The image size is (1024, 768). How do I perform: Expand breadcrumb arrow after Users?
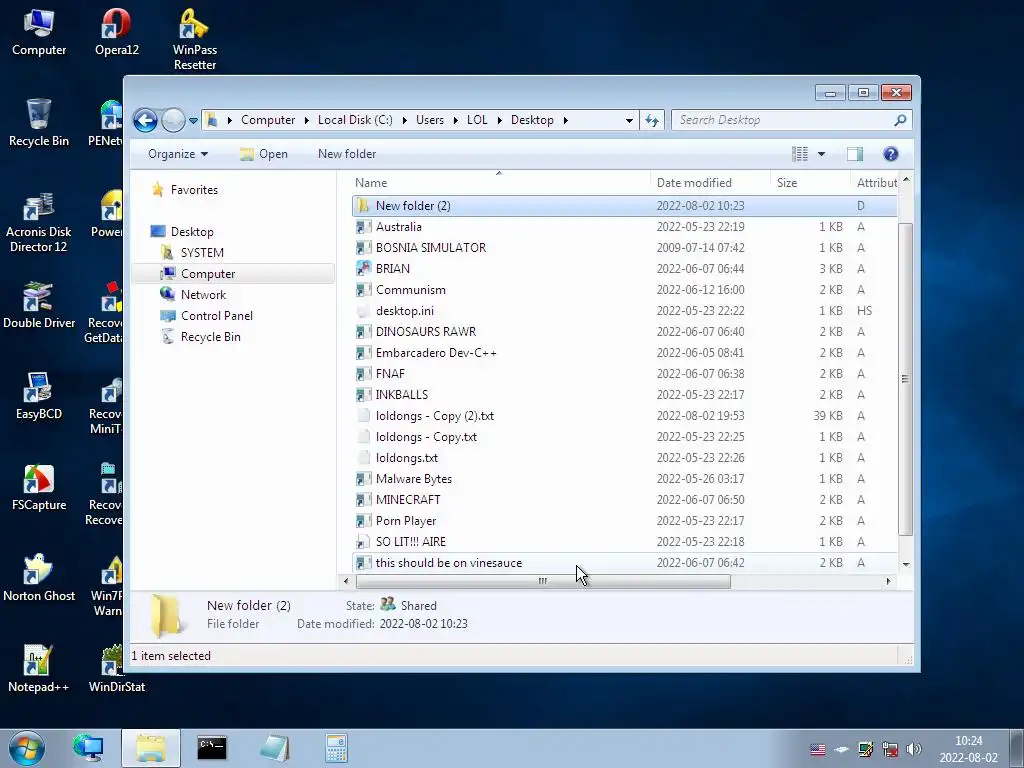pos(455,120)
